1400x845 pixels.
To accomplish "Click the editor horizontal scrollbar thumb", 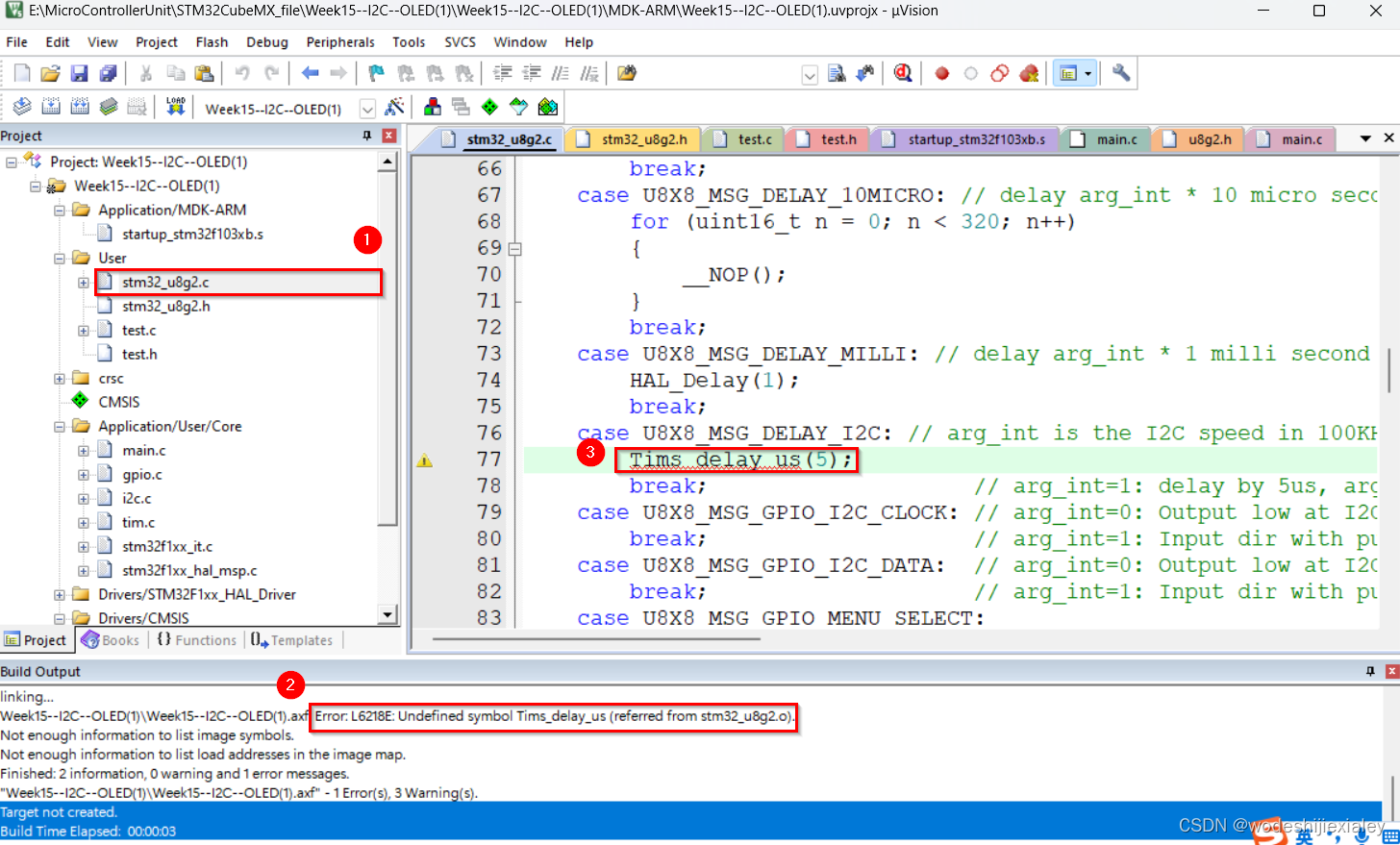I will point(596,638).
